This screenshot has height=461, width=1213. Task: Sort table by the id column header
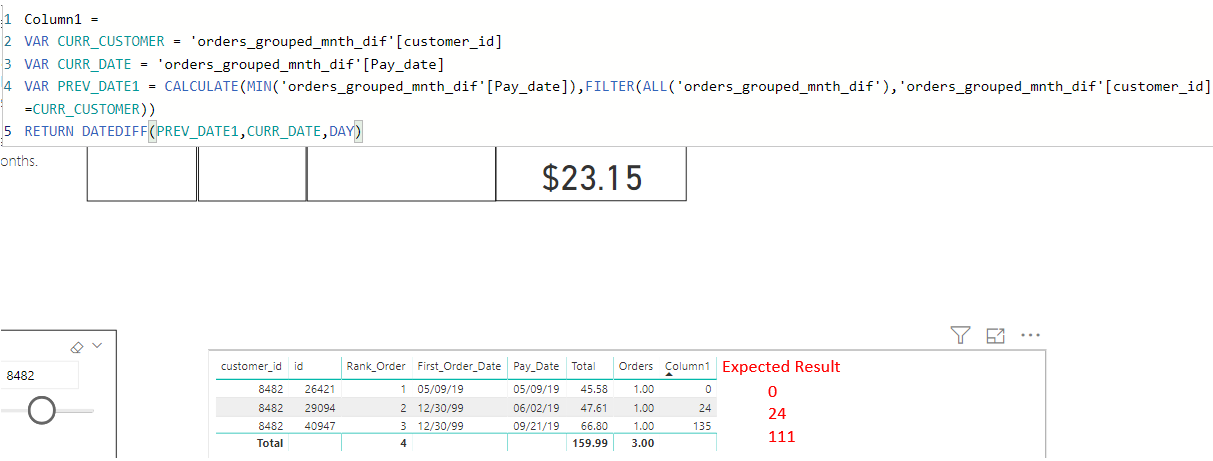[298, 367]
